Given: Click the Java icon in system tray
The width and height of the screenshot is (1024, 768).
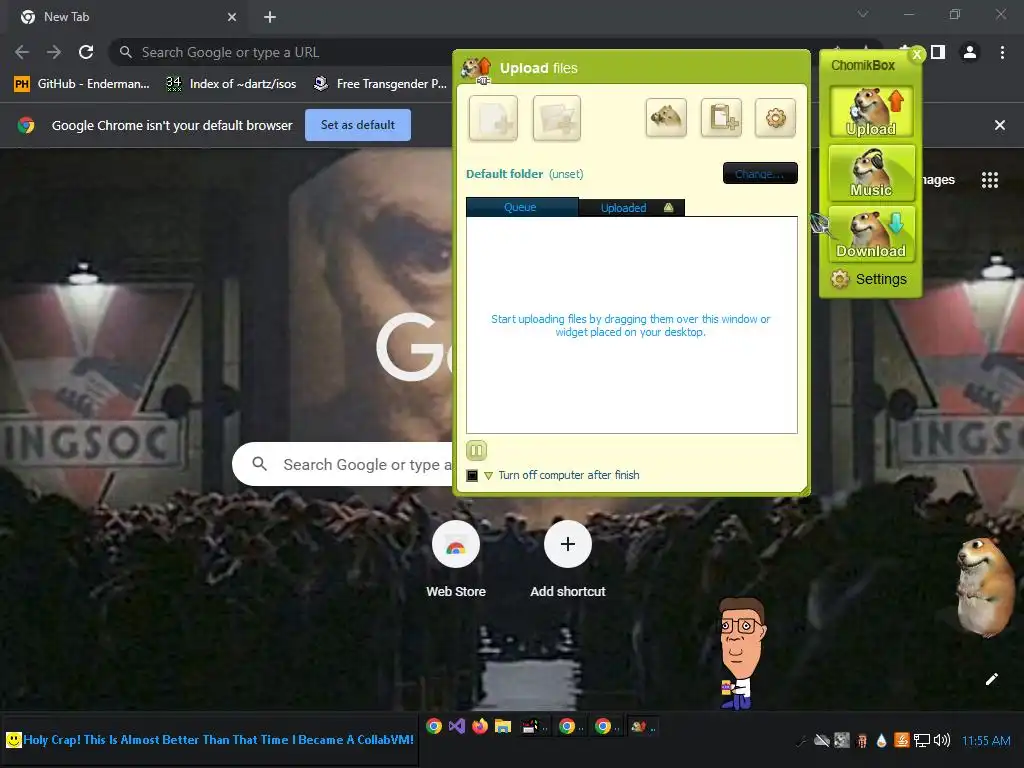Looking at the screenshot, I should tap(902, 740).
